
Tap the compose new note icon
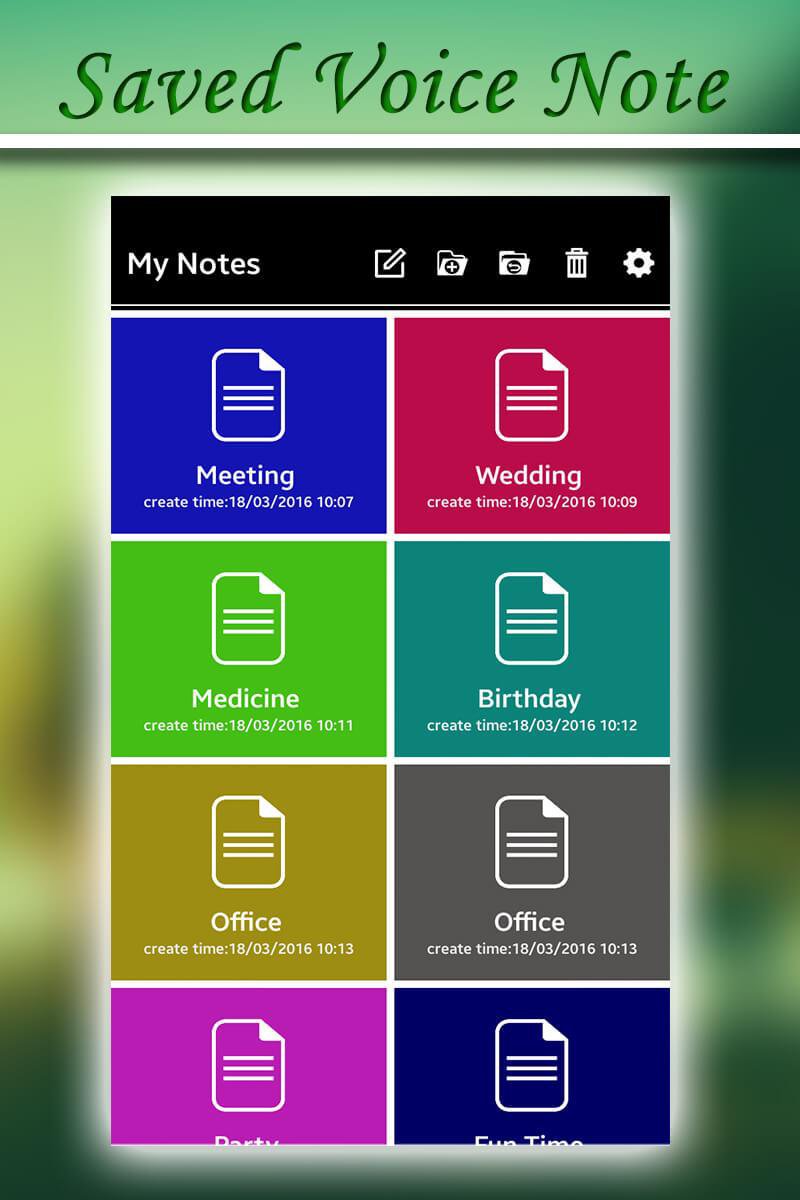click(391, 263)
